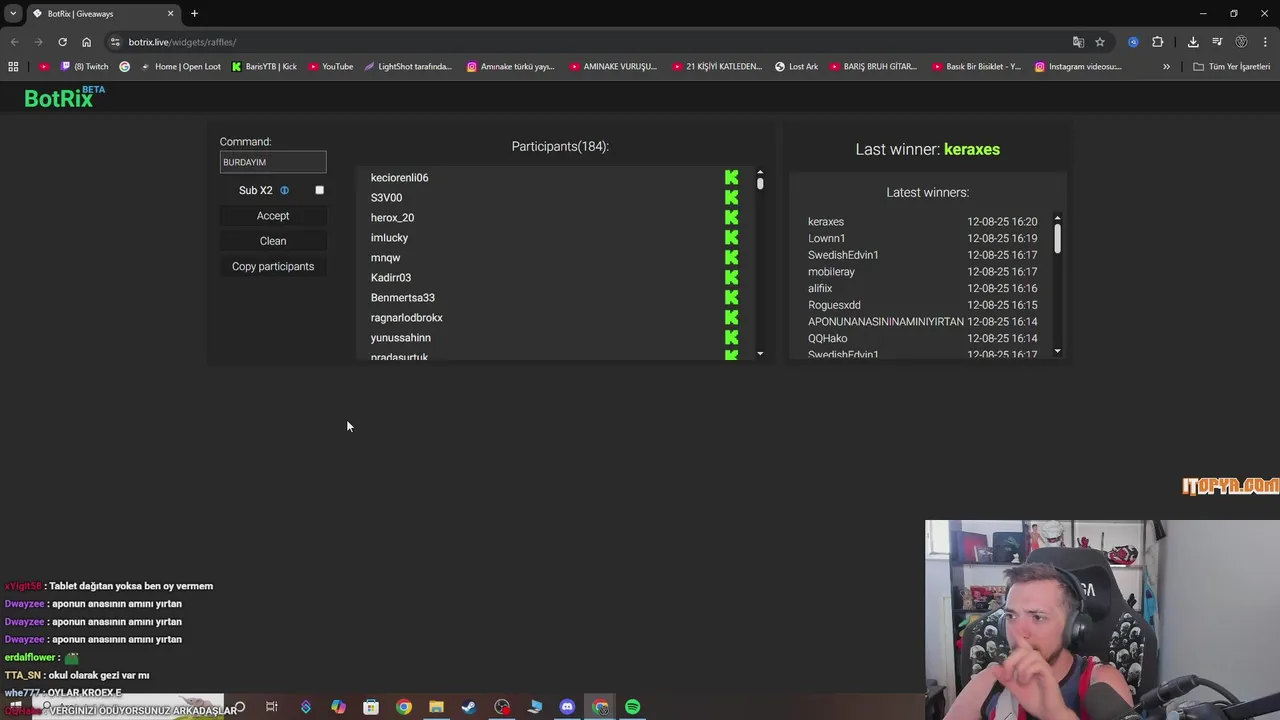Expand the tab search dropdown arrow

[13, 13]
